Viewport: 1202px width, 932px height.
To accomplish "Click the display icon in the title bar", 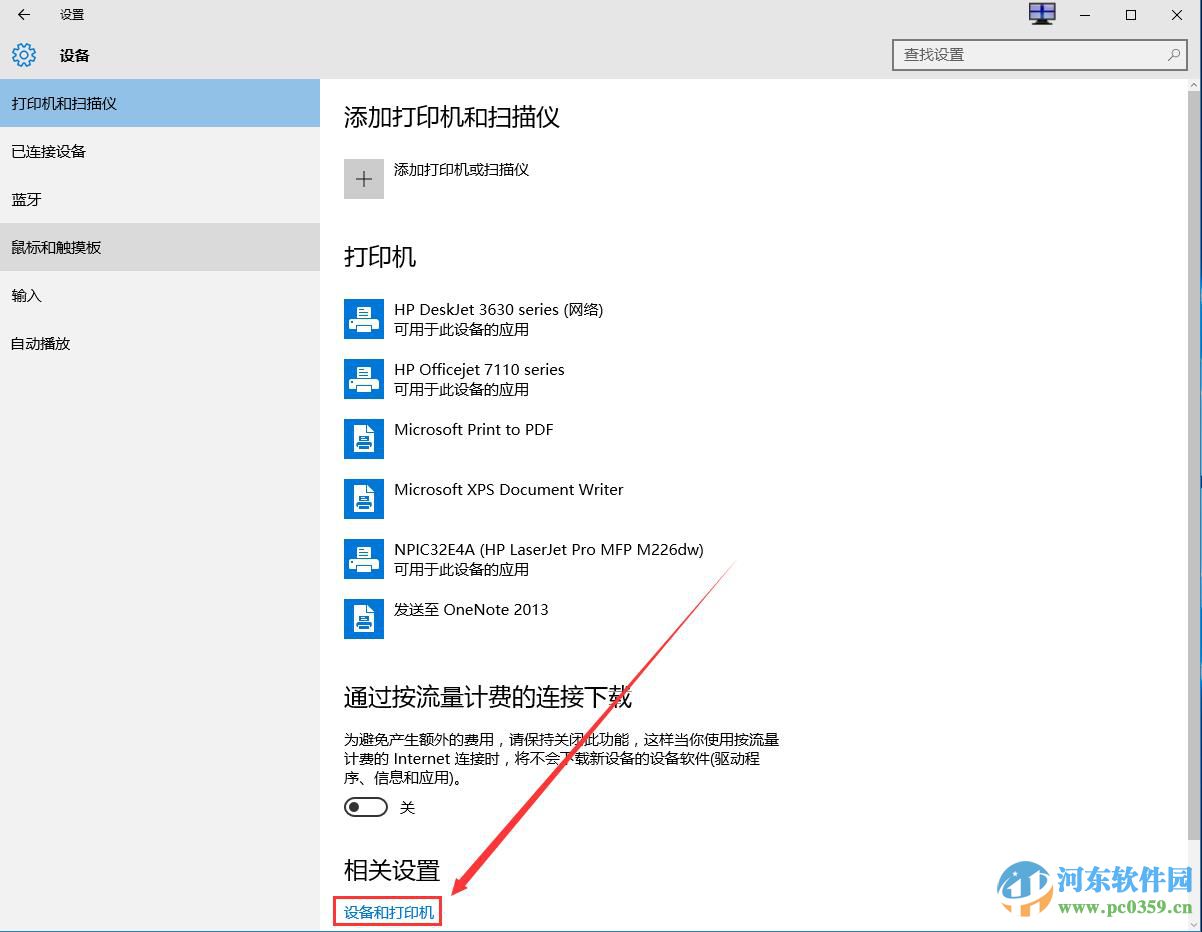I will [x=1042, y=14].
